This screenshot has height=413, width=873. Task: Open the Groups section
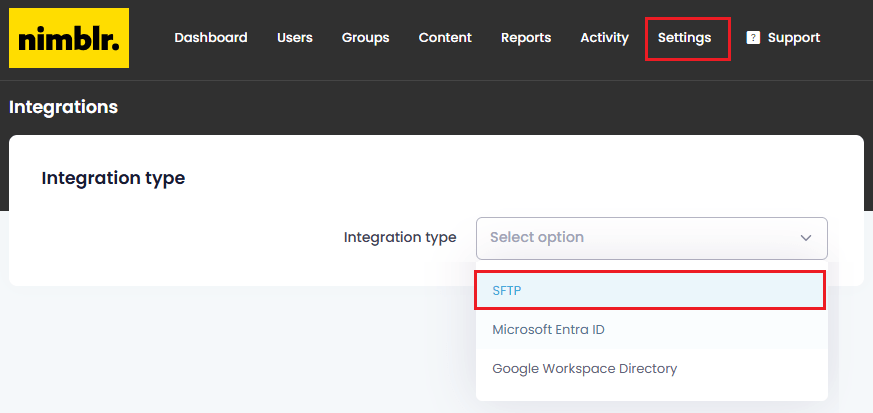click(365, 38)
